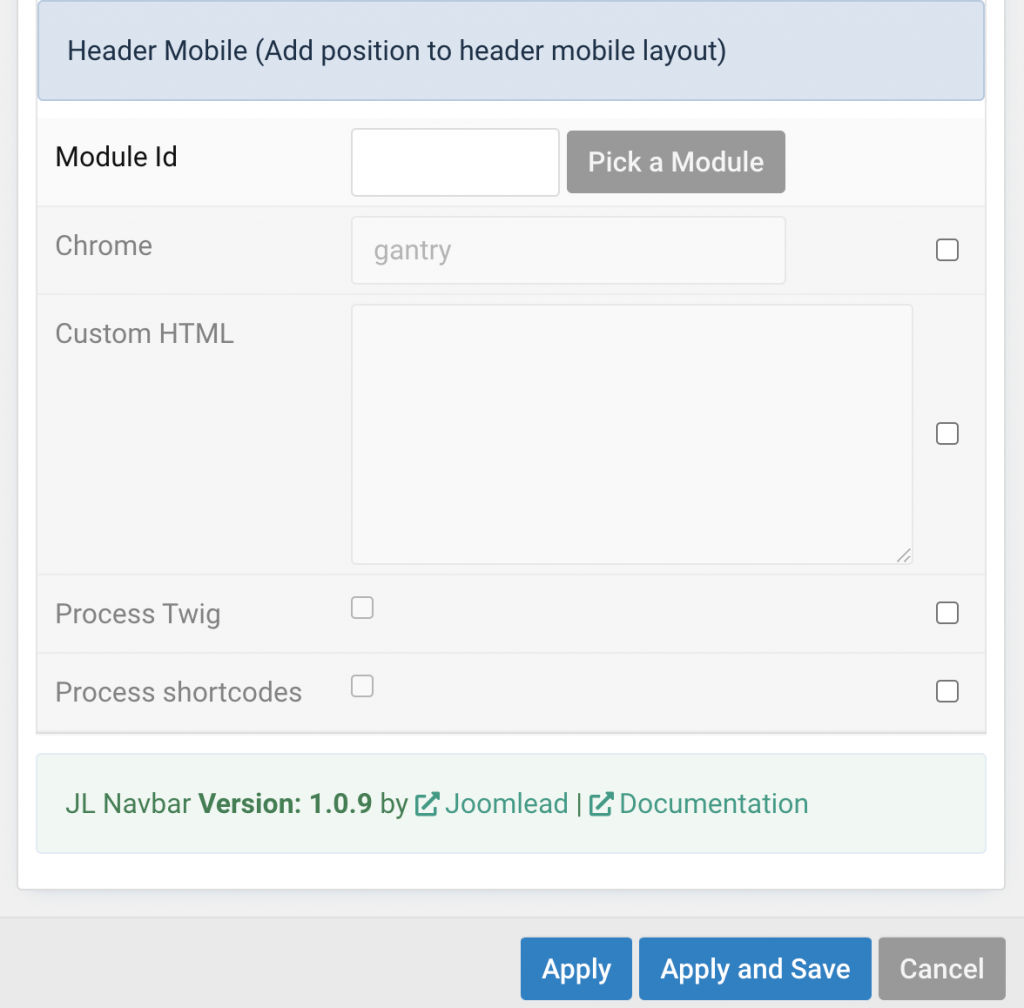
Task: Tick the override checkbox beside Chrome field
Action: [947, 250]
